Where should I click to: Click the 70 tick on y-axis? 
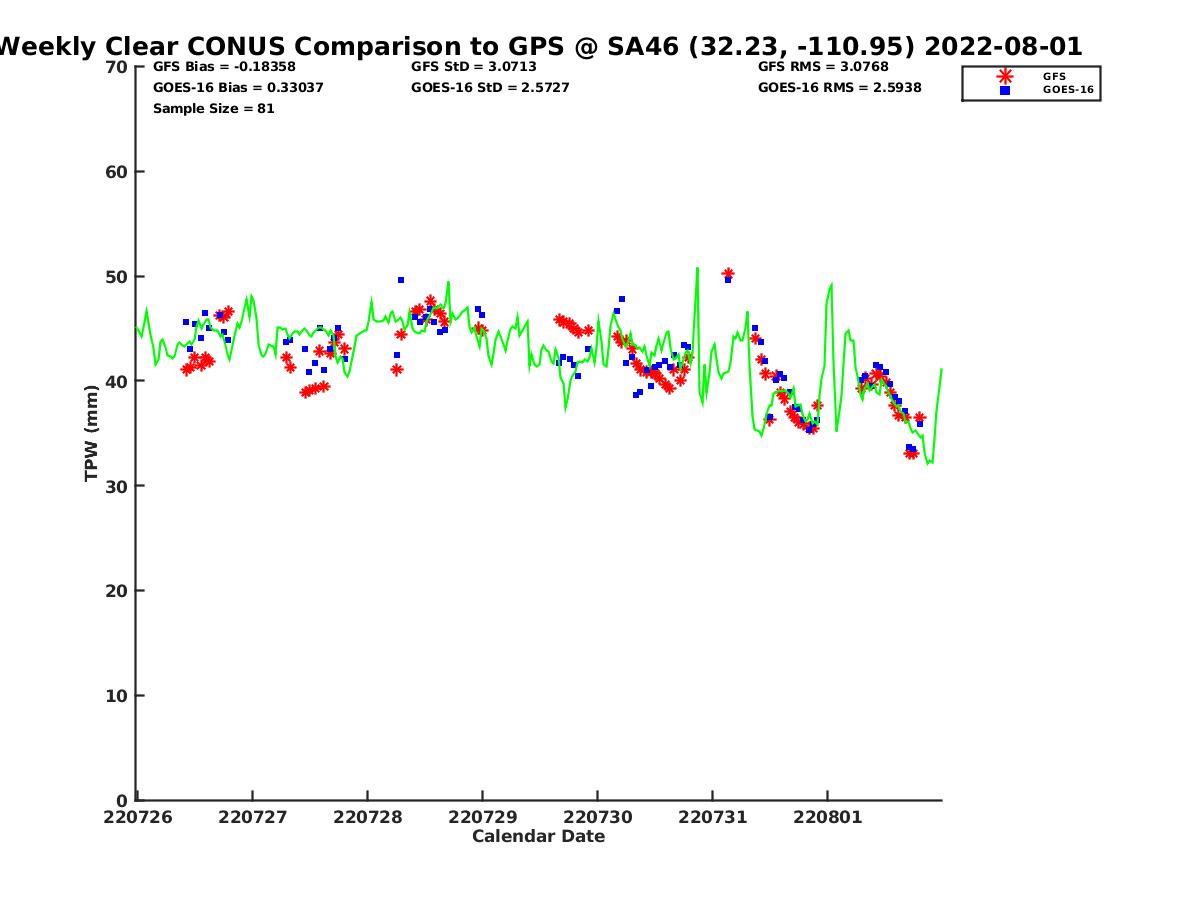coord(117,67)
